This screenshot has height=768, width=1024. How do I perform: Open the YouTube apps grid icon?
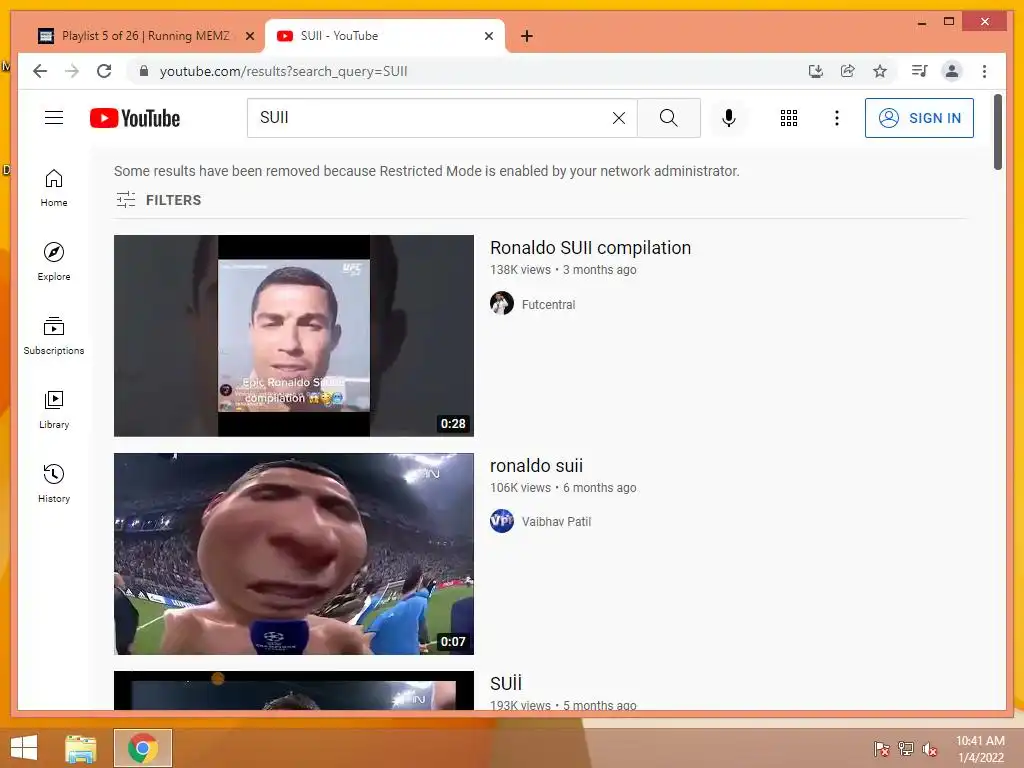(789, 118)
